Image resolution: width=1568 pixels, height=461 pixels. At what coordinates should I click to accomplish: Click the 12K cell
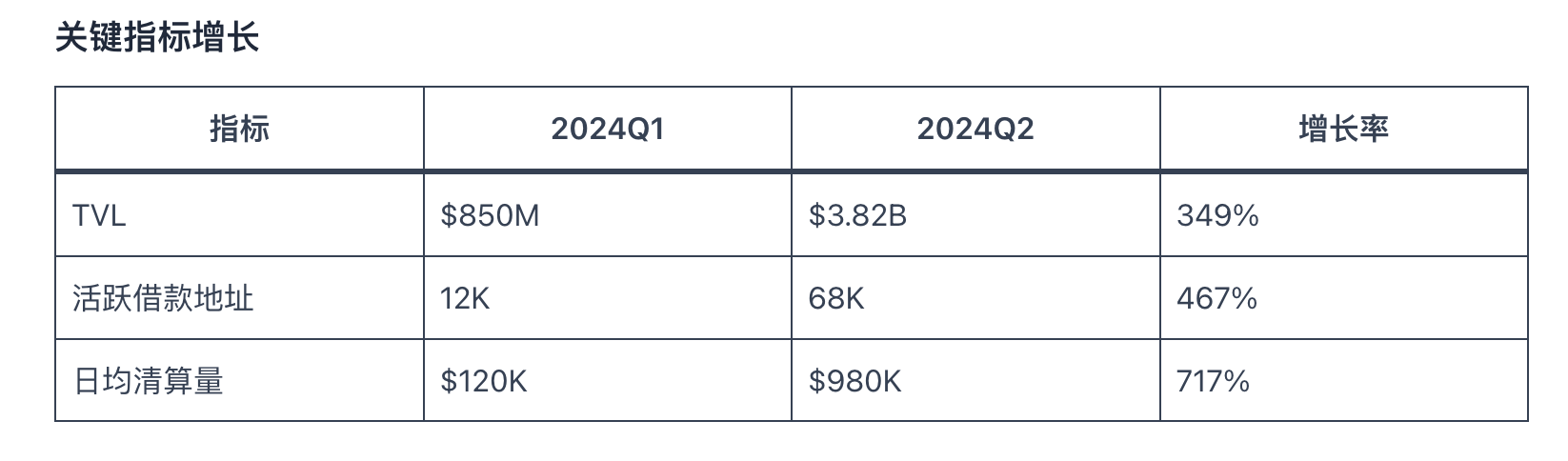608,298
